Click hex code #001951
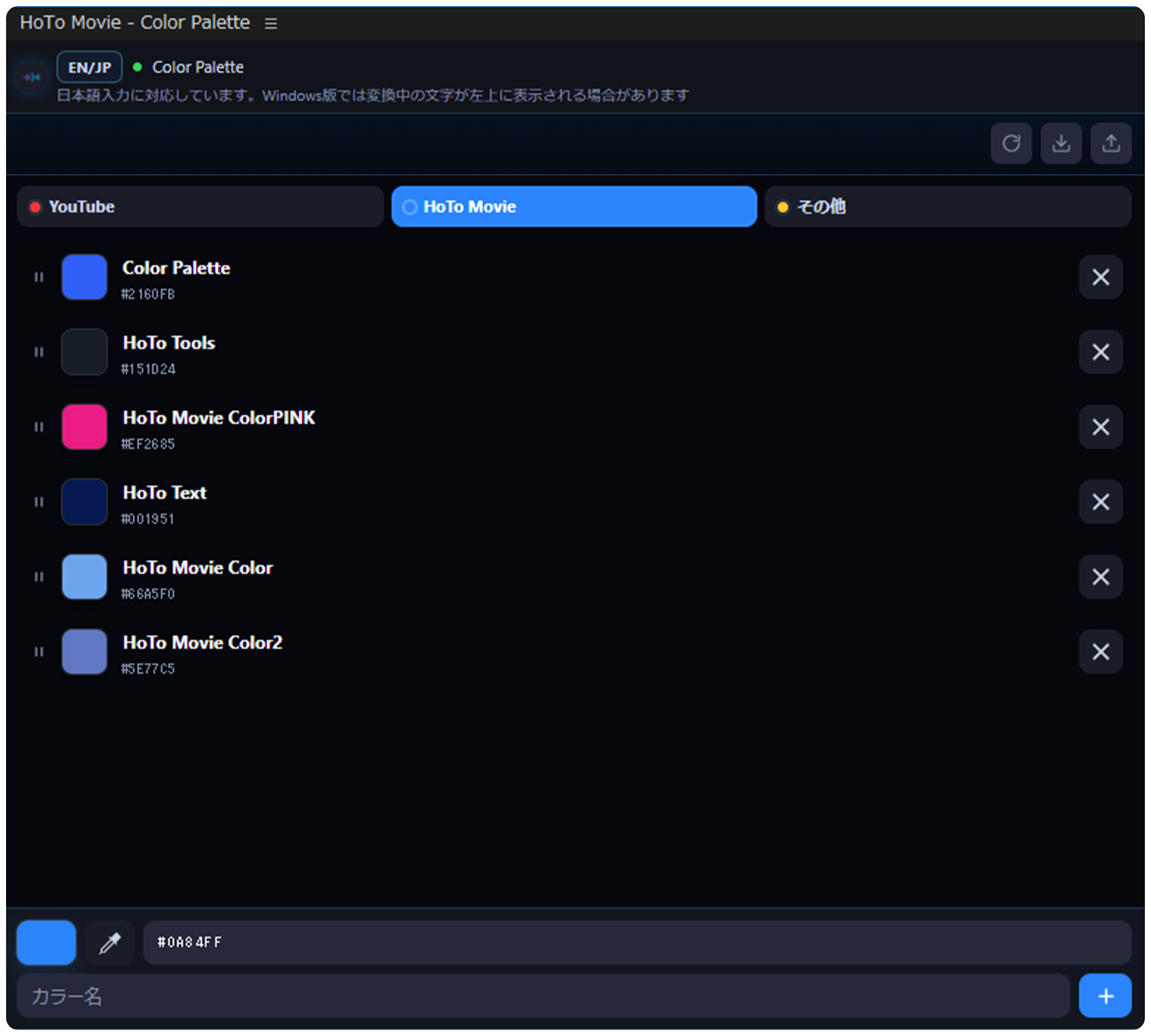Image resolution: width=1151 pixels, height=1036 pixels. (x=147, y=519)
